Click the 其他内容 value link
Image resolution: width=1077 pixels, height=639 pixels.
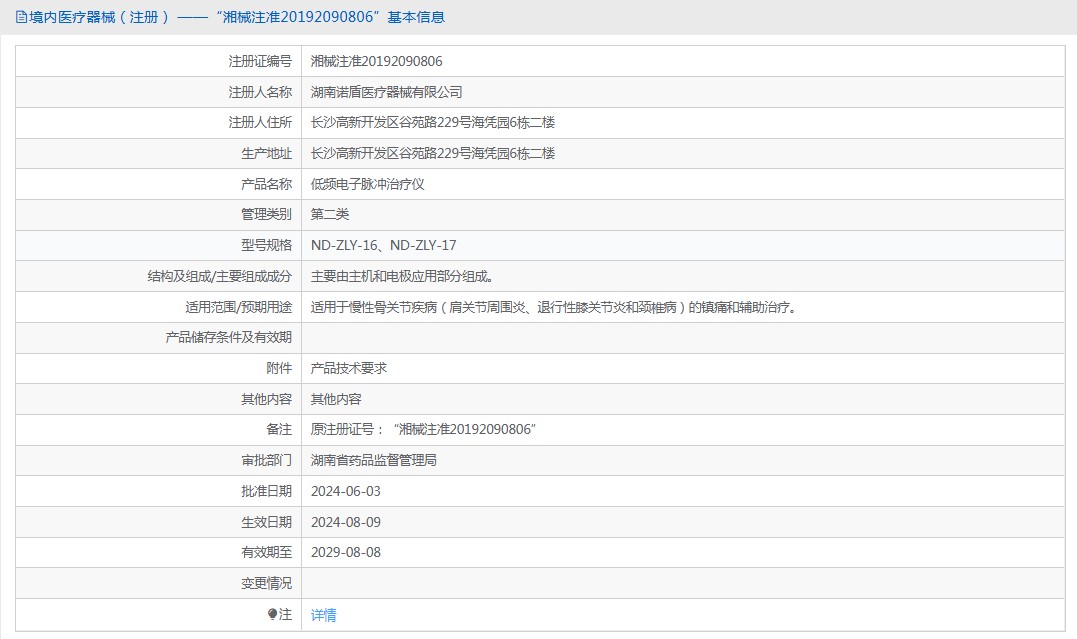(336, 399)
